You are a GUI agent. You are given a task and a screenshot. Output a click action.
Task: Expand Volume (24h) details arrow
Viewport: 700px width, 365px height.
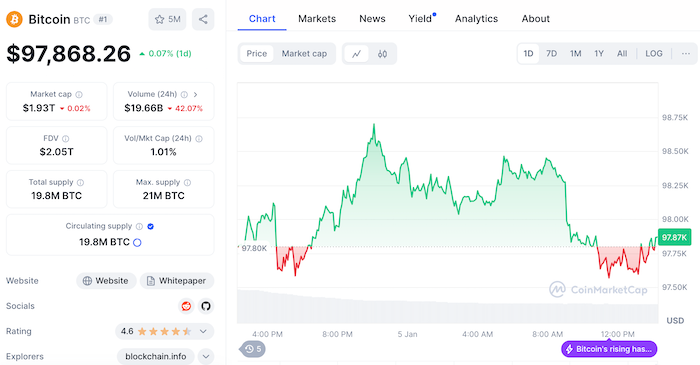pos(196,95)
